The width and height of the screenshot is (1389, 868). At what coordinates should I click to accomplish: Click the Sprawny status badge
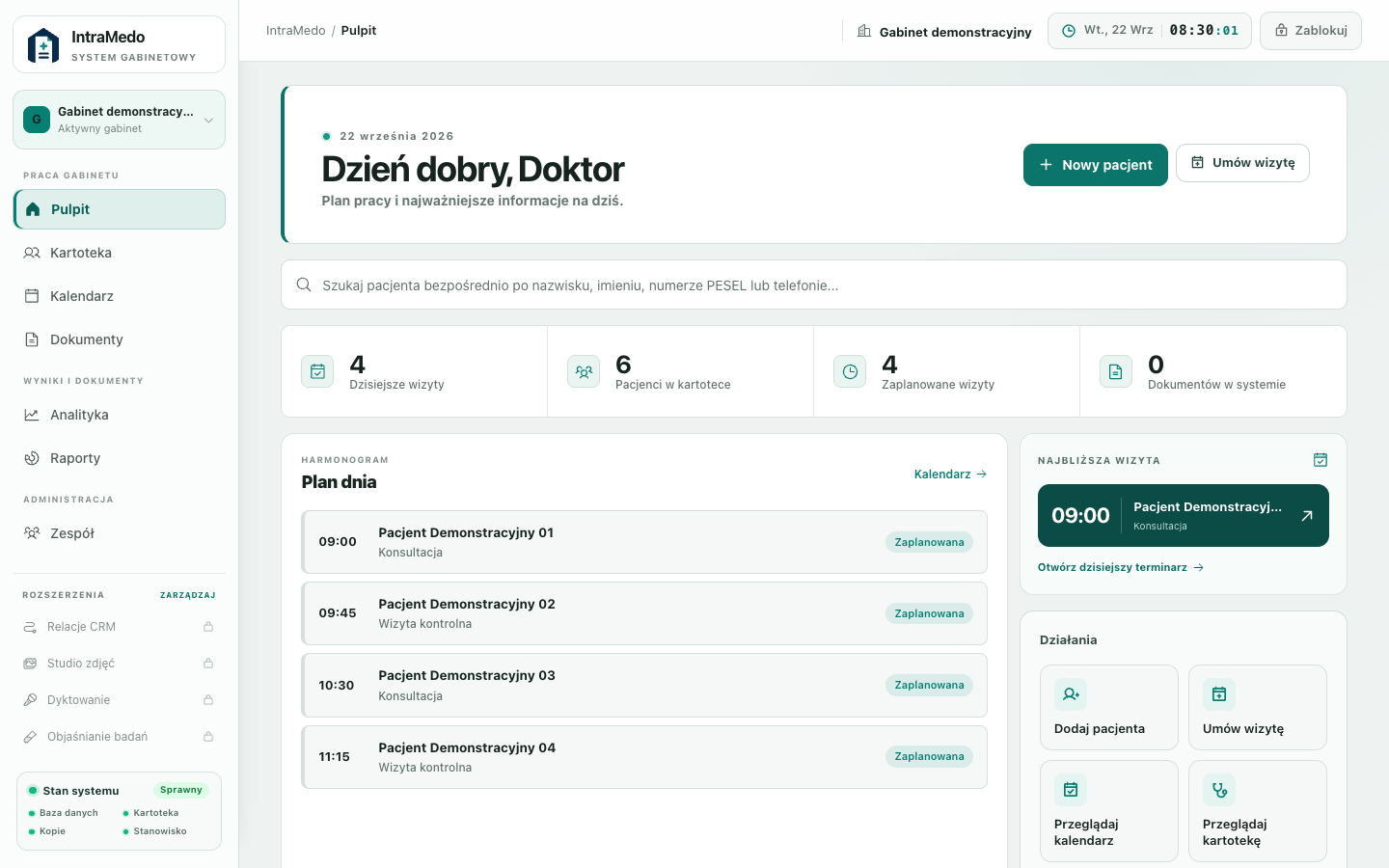click(x=181, y=790)
